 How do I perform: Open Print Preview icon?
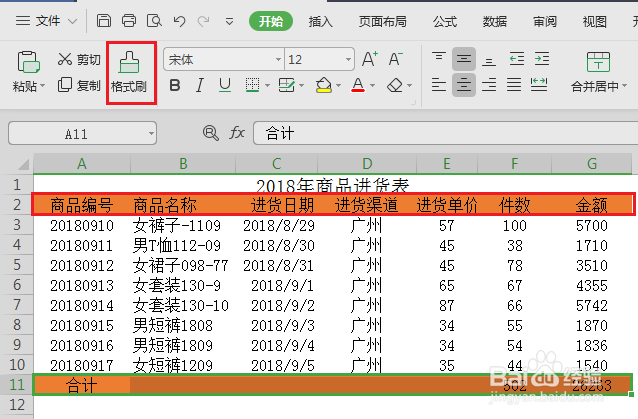click(x=154, y=21)
